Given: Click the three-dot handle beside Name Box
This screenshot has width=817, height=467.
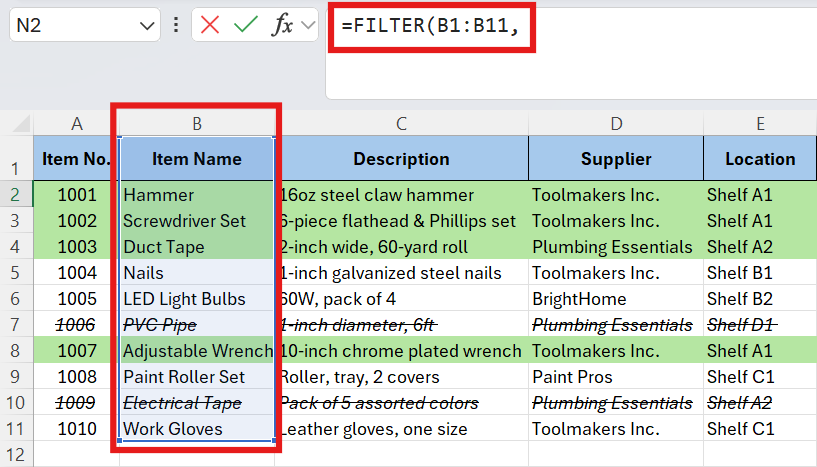Looking at the screenshot, I should pos(176,25).
